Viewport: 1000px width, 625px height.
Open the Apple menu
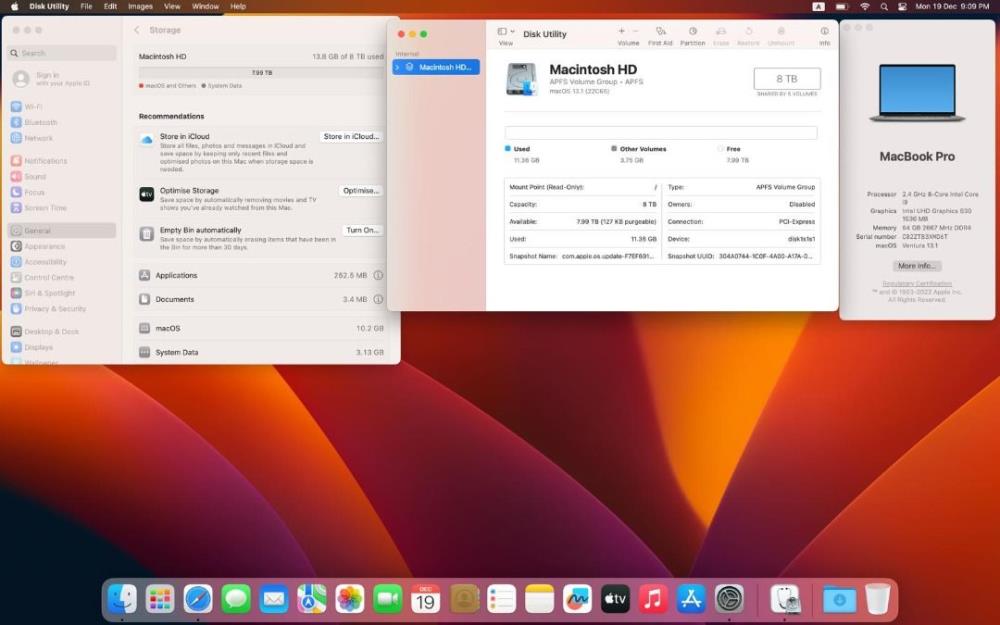click(14, 6)
